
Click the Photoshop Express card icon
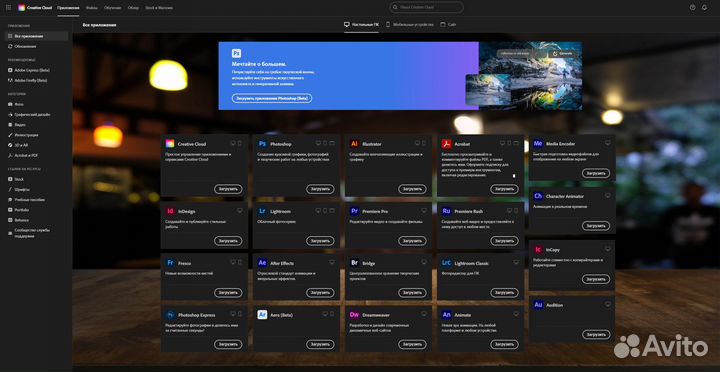pyautogui.click(x=170, y=315)
